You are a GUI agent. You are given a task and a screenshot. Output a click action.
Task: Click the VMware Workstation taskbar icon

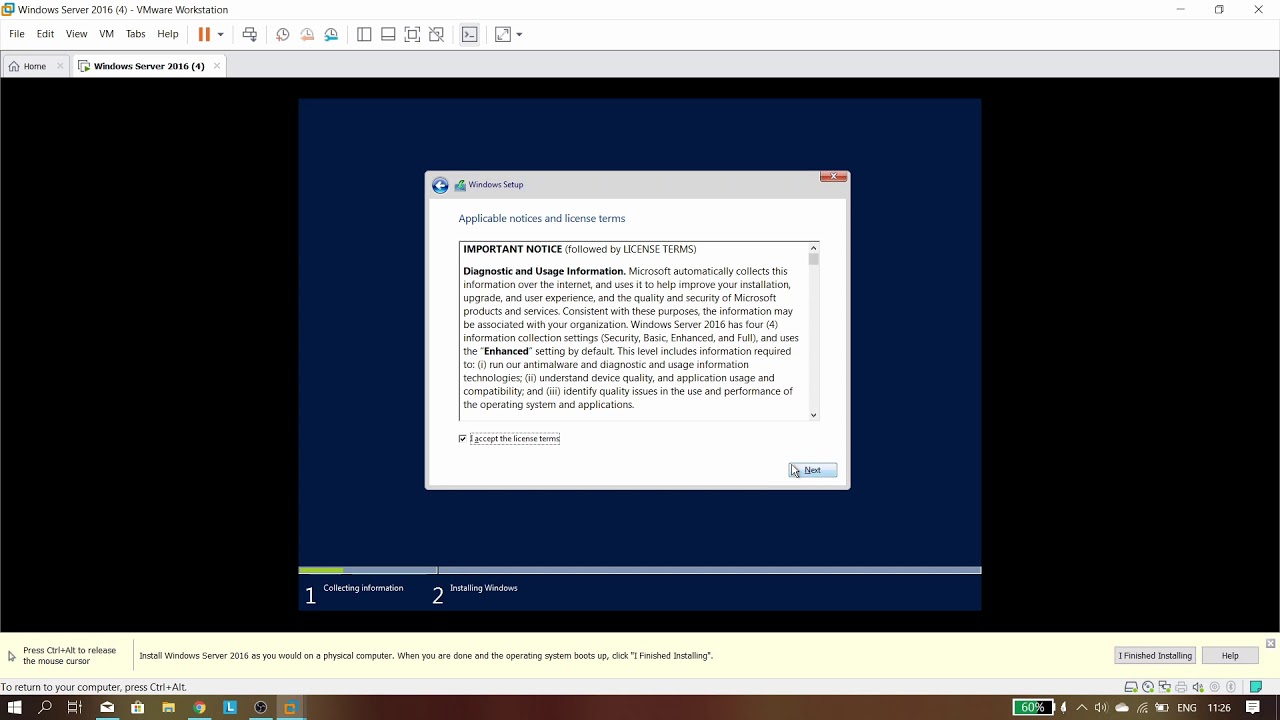290,707
